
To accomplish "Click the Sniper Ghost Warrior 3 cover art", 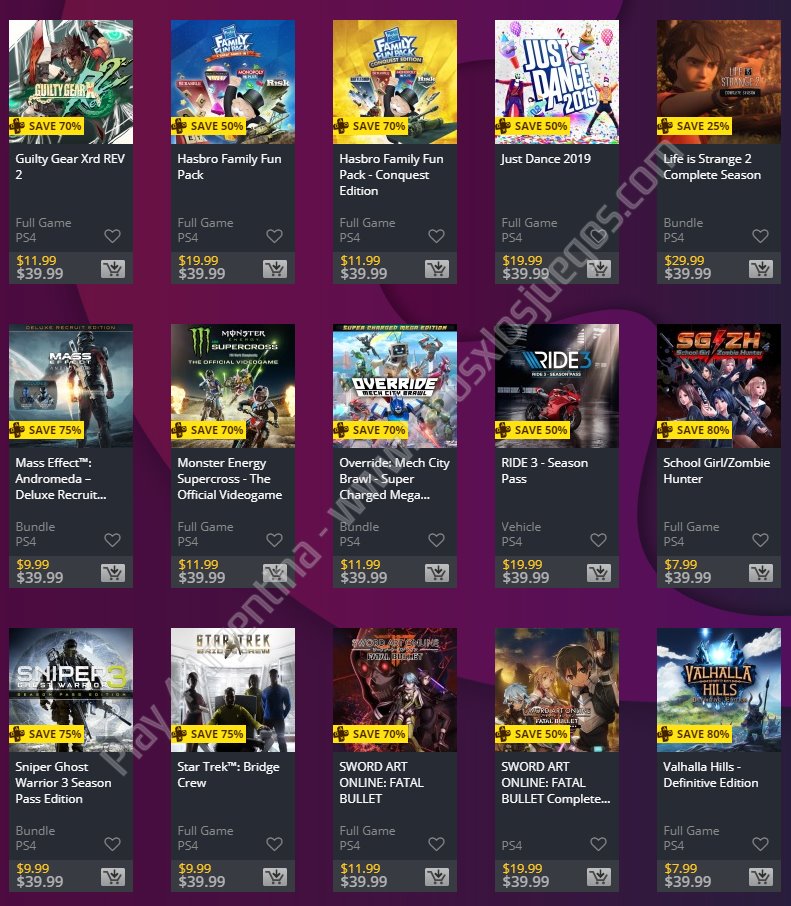I will (71, 690).
